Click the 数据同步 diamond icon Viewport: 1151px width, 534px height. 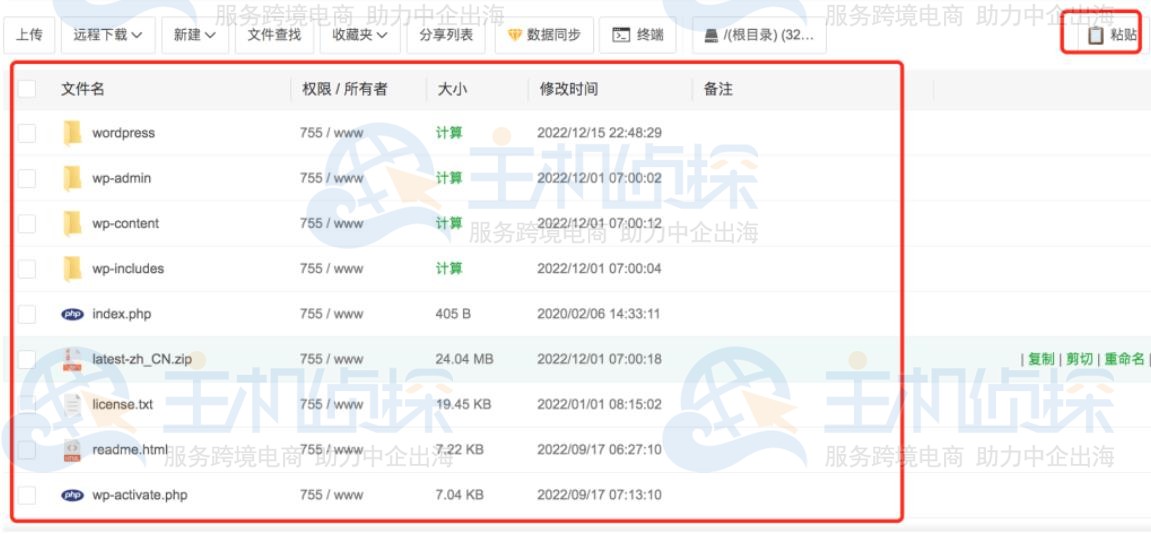click(515, 35)
